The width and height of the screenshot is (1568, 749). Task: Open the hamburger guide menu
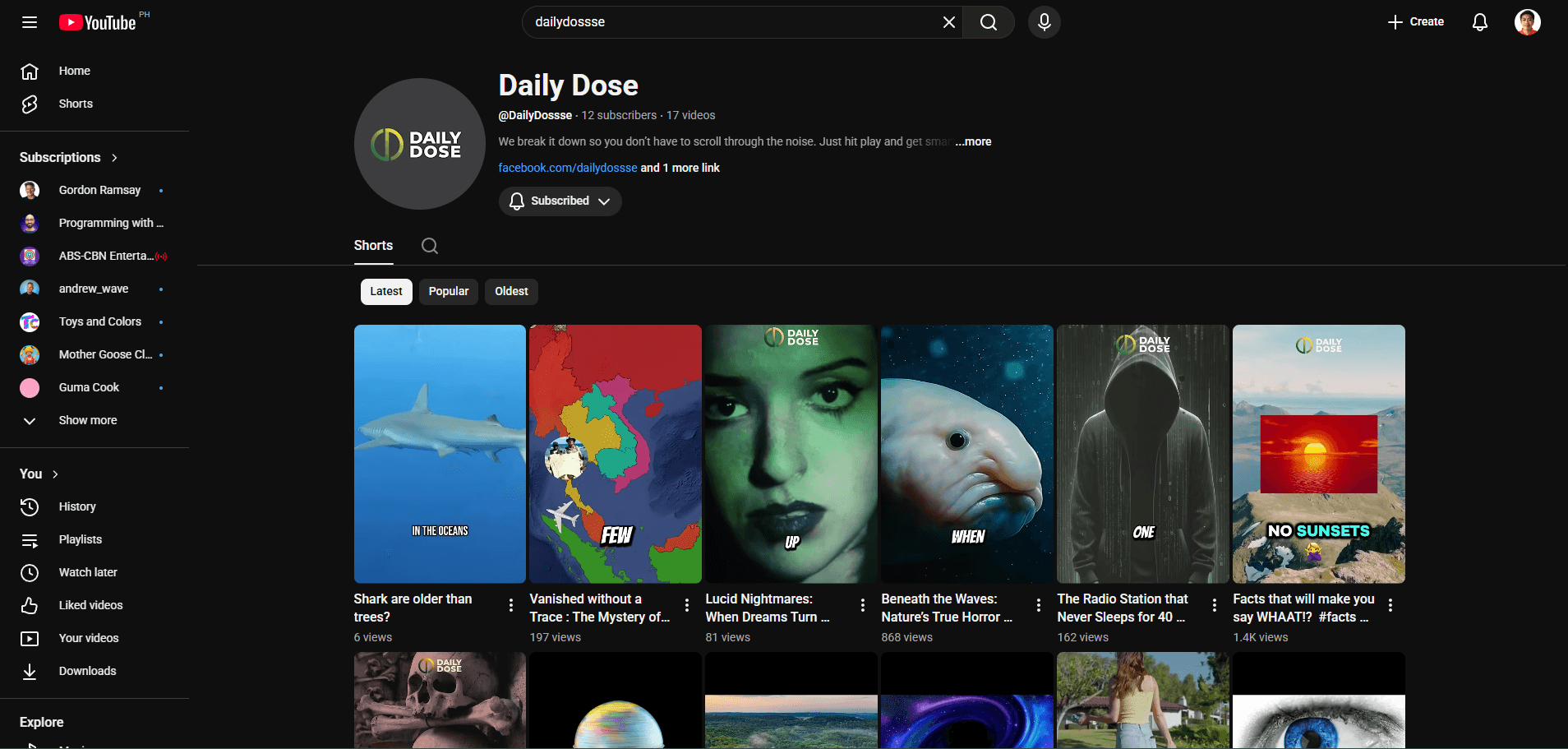pos(30,22)
